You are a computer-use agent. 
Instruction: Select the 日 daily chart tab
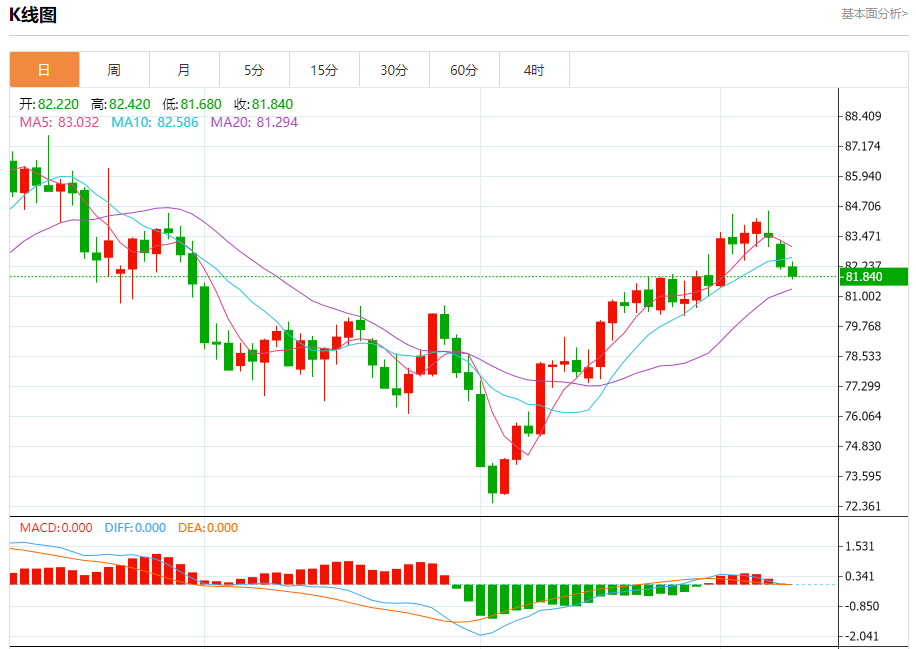[44, 70]
